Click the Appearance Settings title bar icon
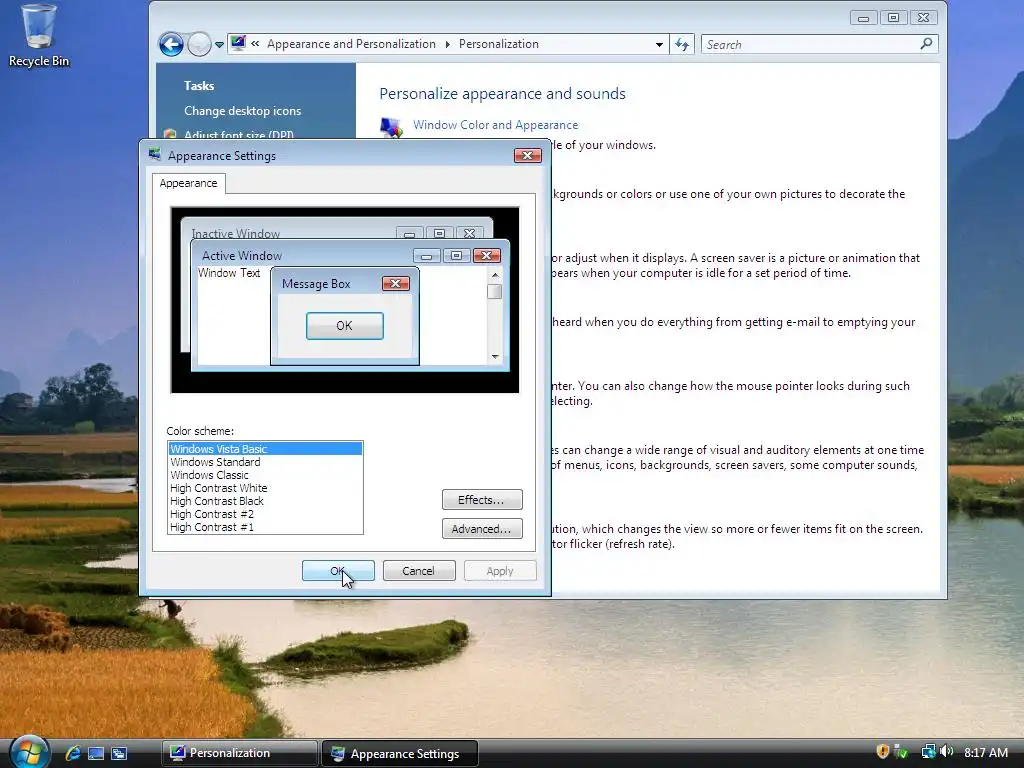The width and height of the screenshot is (1024, 768). click(x=155, y=155)
